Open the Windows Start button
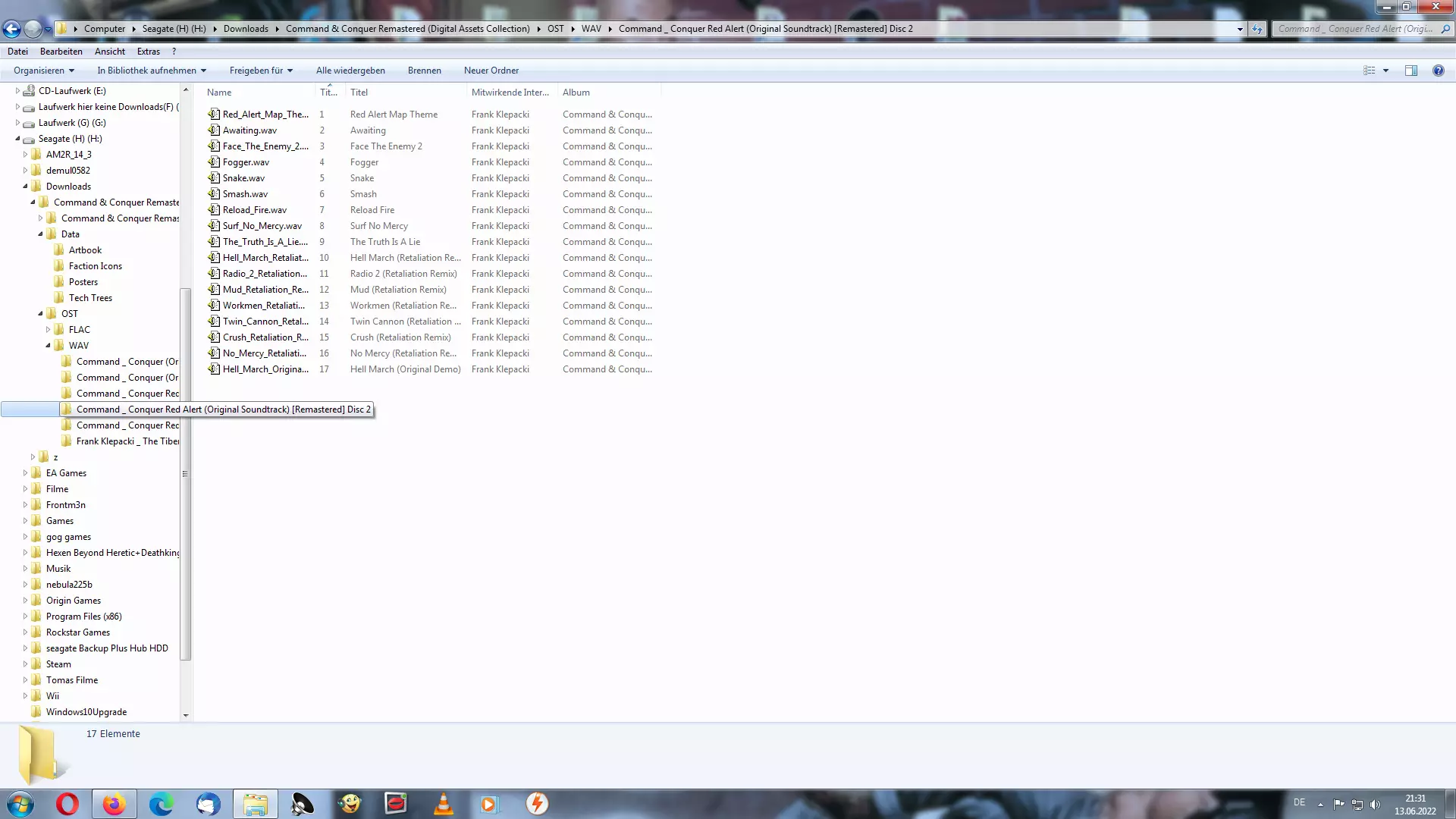The width and height of the screenshot is (1456, 819). [x=20, y=804]
